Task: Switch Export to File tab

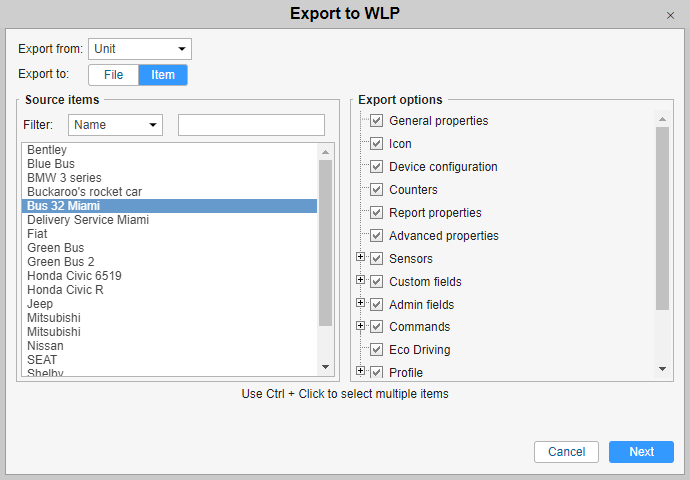Action: point(114,75)
